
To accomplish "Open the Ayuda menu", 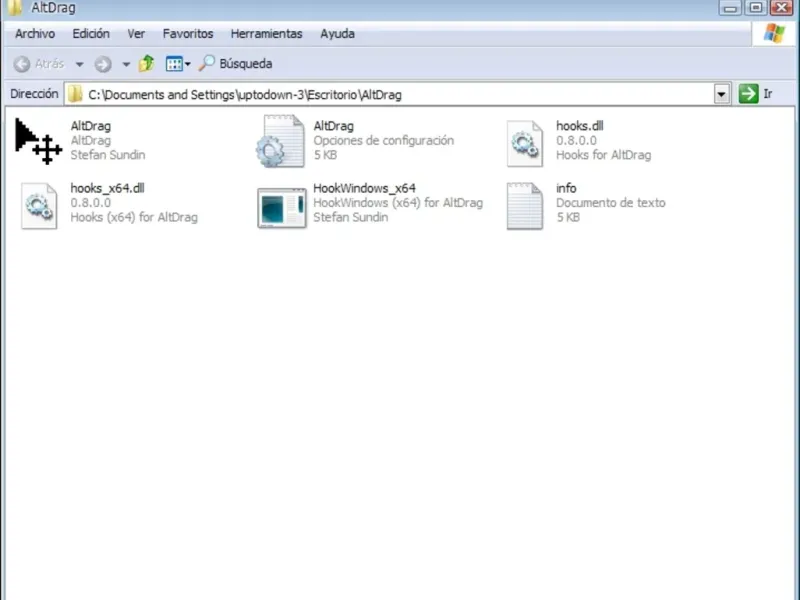I will (x=337, y=34).
